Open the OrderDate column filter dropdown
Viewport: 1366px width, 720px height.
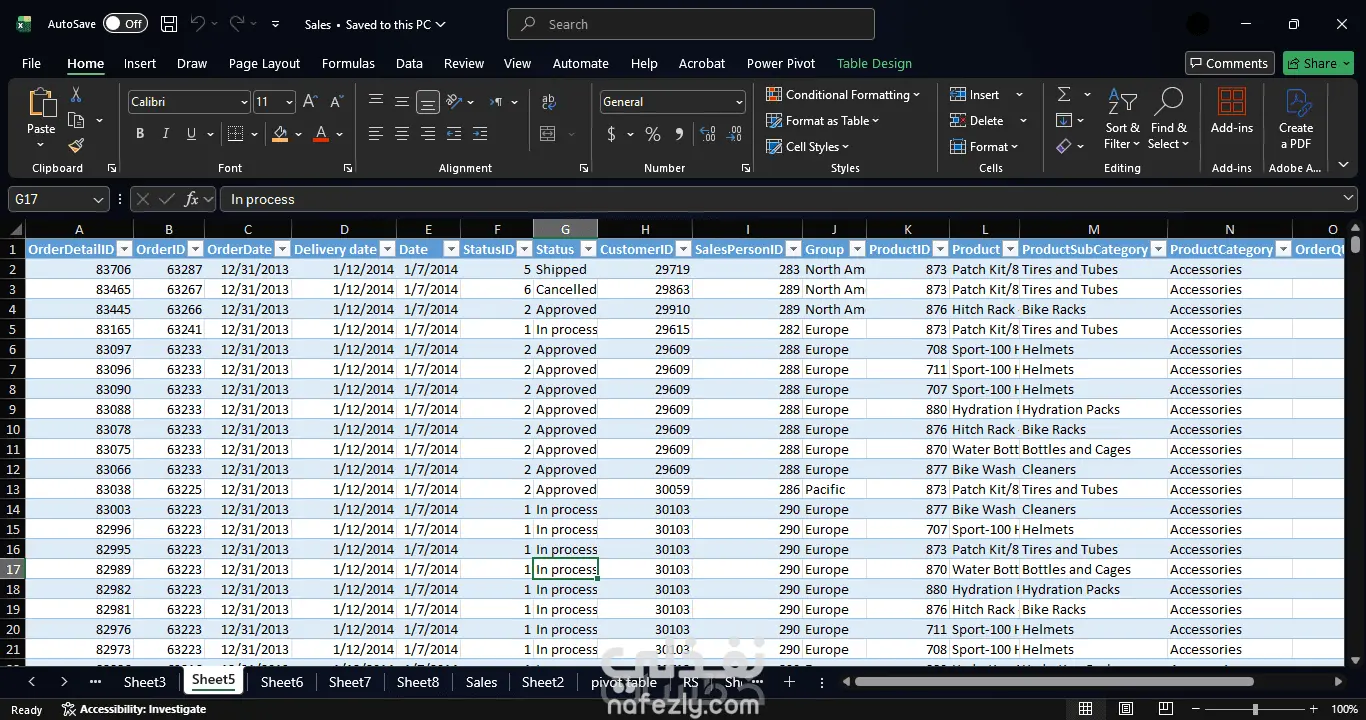click(281, 249)
